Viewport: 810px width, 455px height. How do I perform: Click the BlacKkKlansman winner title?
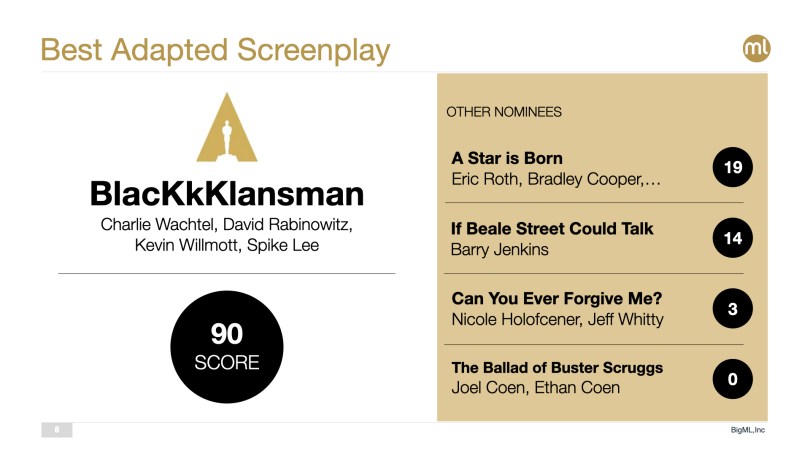point(227,193)
